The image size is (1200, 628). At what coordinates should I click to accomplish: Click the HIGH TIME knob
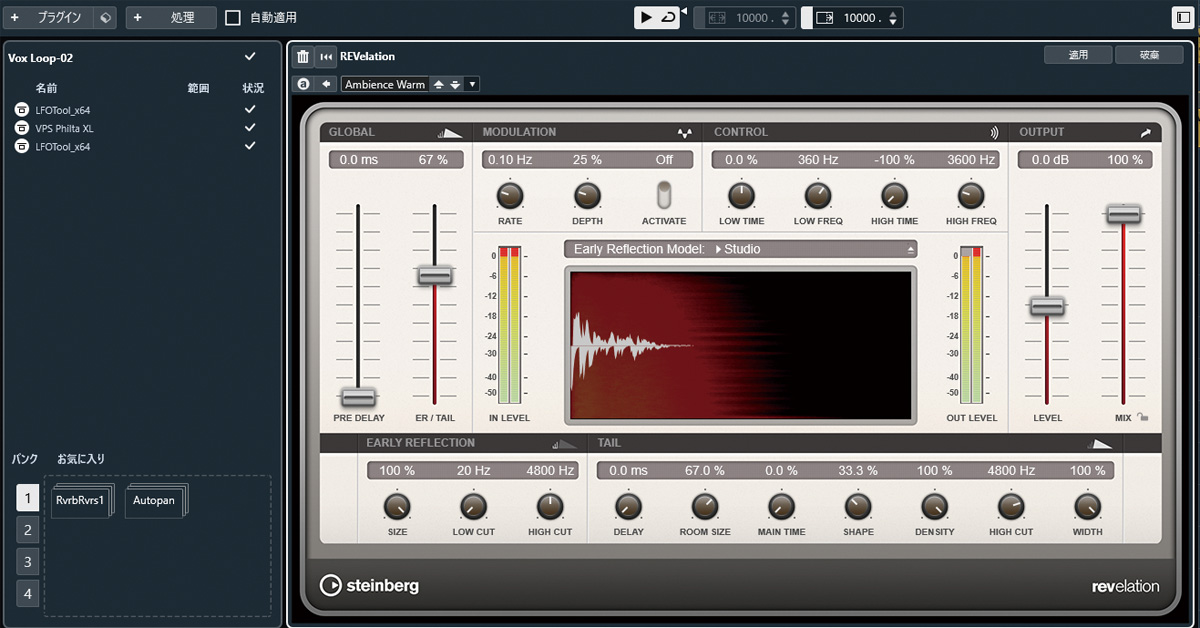894,195
